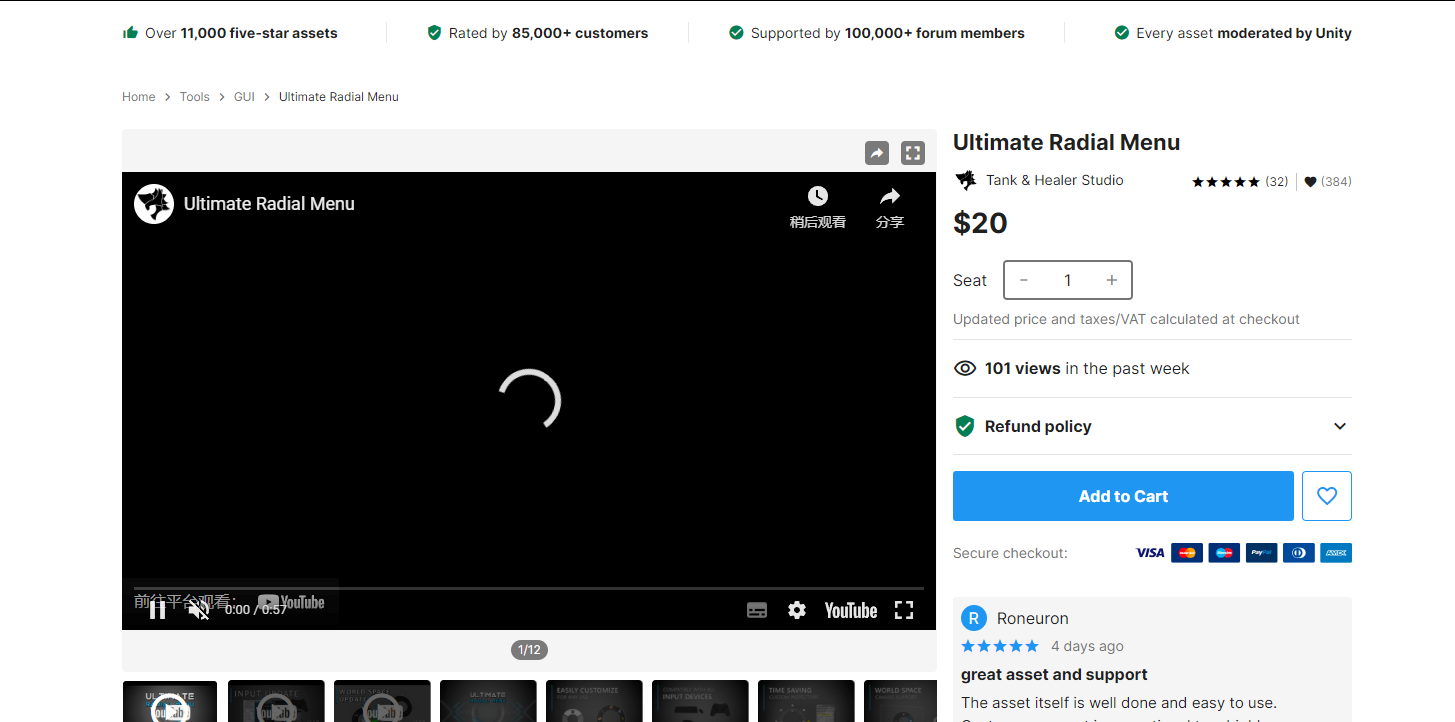The width and height of the screenshot is (1455, 722).
Task: Select the Input Devices thumbnail
Action: point(700,701)
